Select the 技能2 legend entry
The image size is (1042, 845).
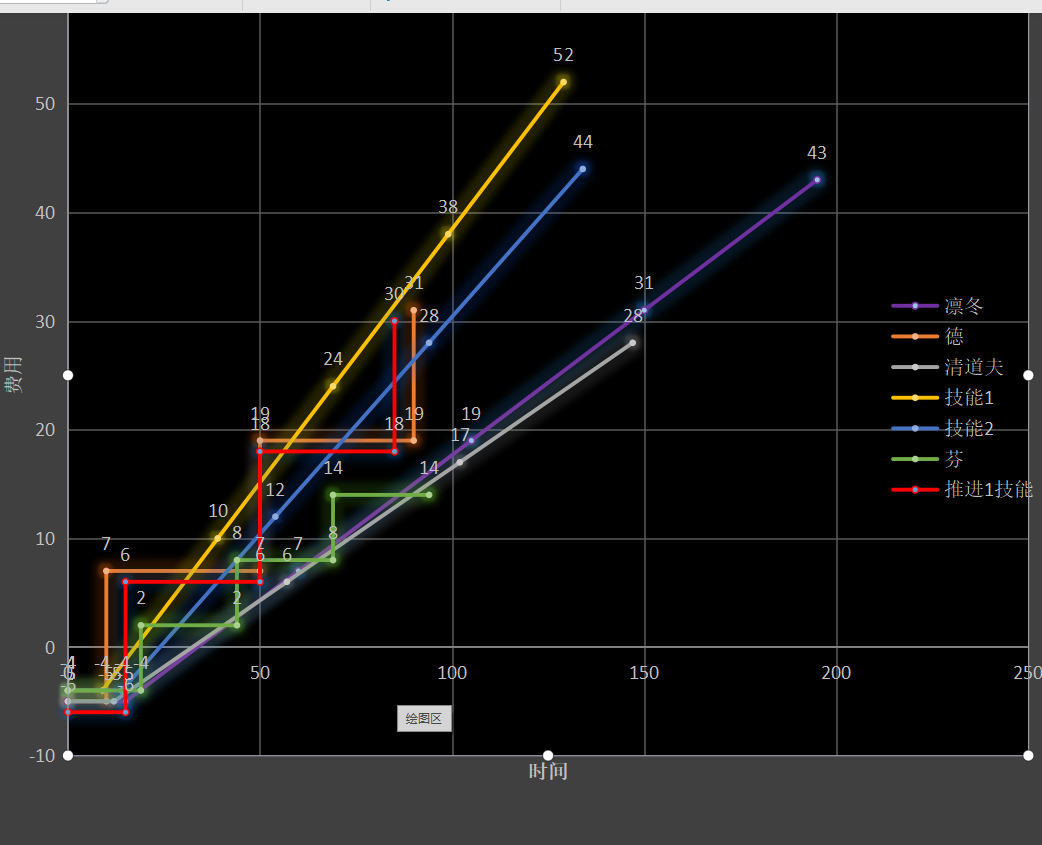click(943, 428)
